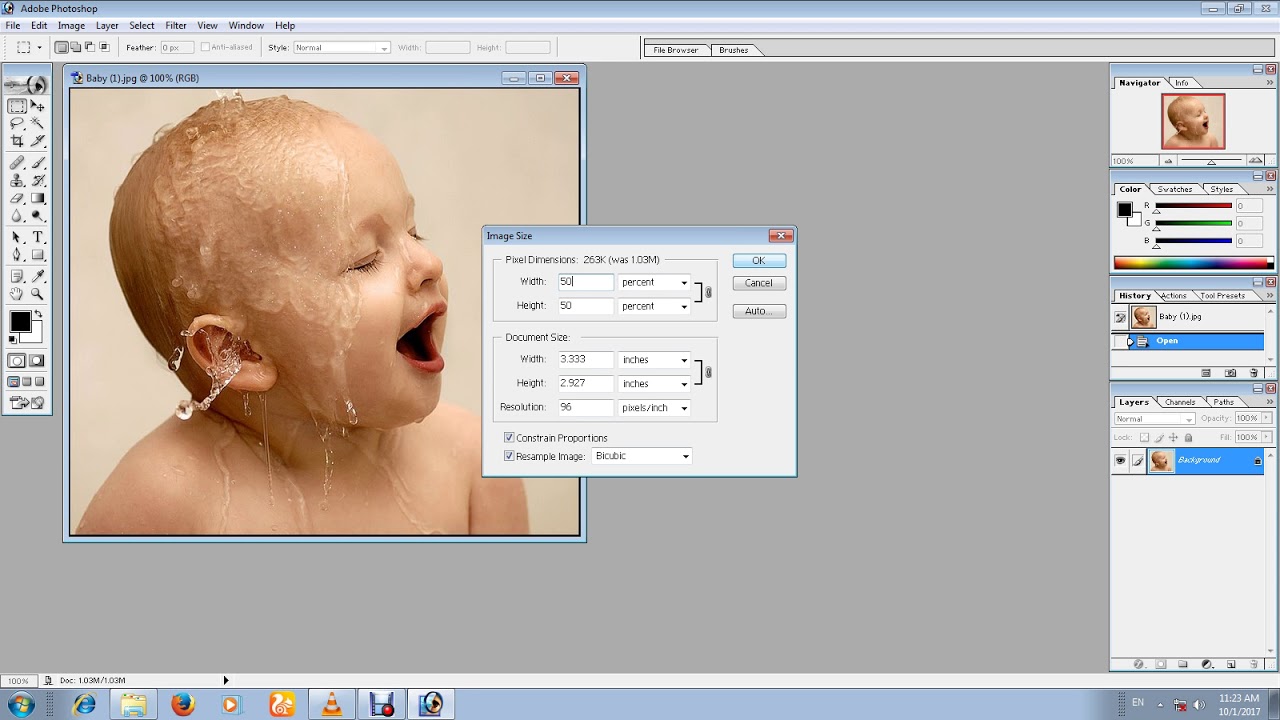Select the Hand tool

coord(17,294)
